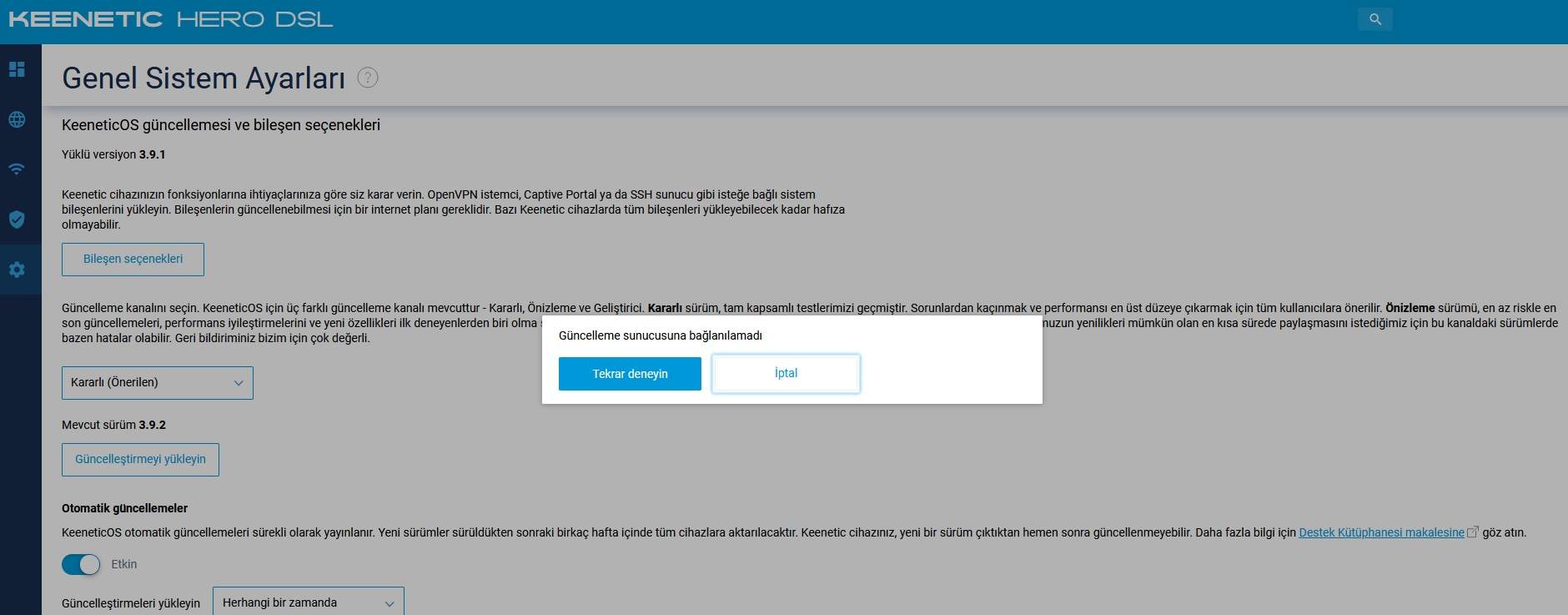Open the dashboard icon in the sidebar
The width and height of the screenshot is (1568, 615).
(x=17, y=69)
